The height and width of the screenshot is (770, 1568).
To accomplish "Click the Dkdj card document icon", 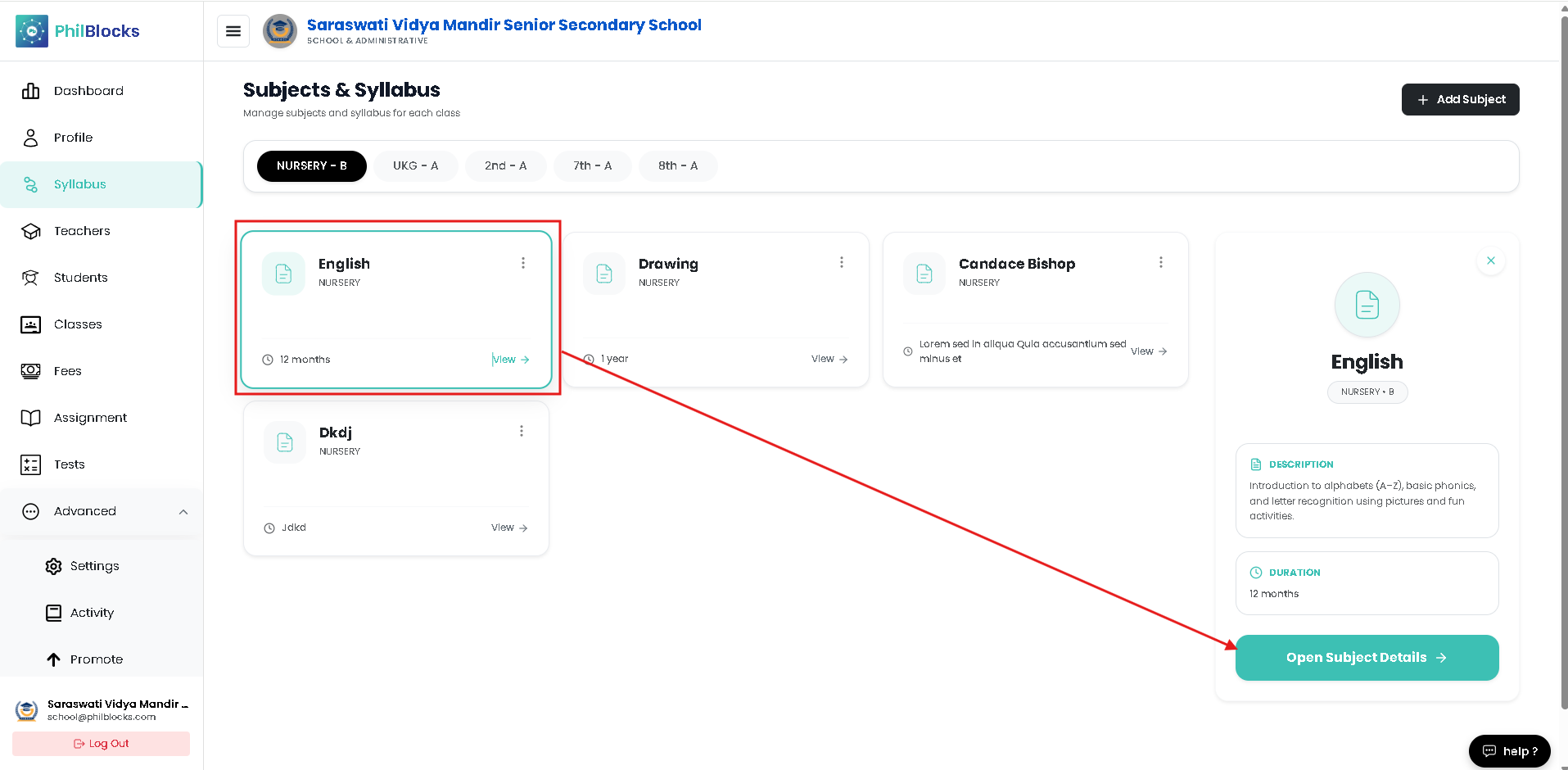I will tap(285, 442).
